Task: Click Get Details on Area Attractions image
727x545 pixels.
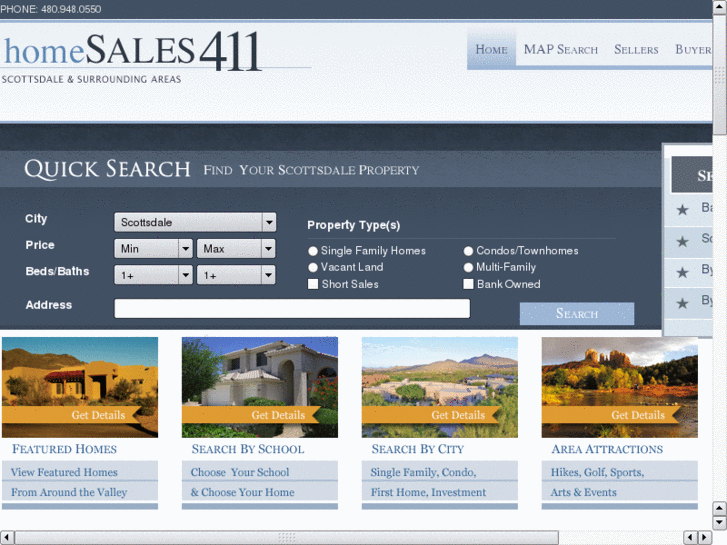Action: pyautogui.click(x=638, y=415)
